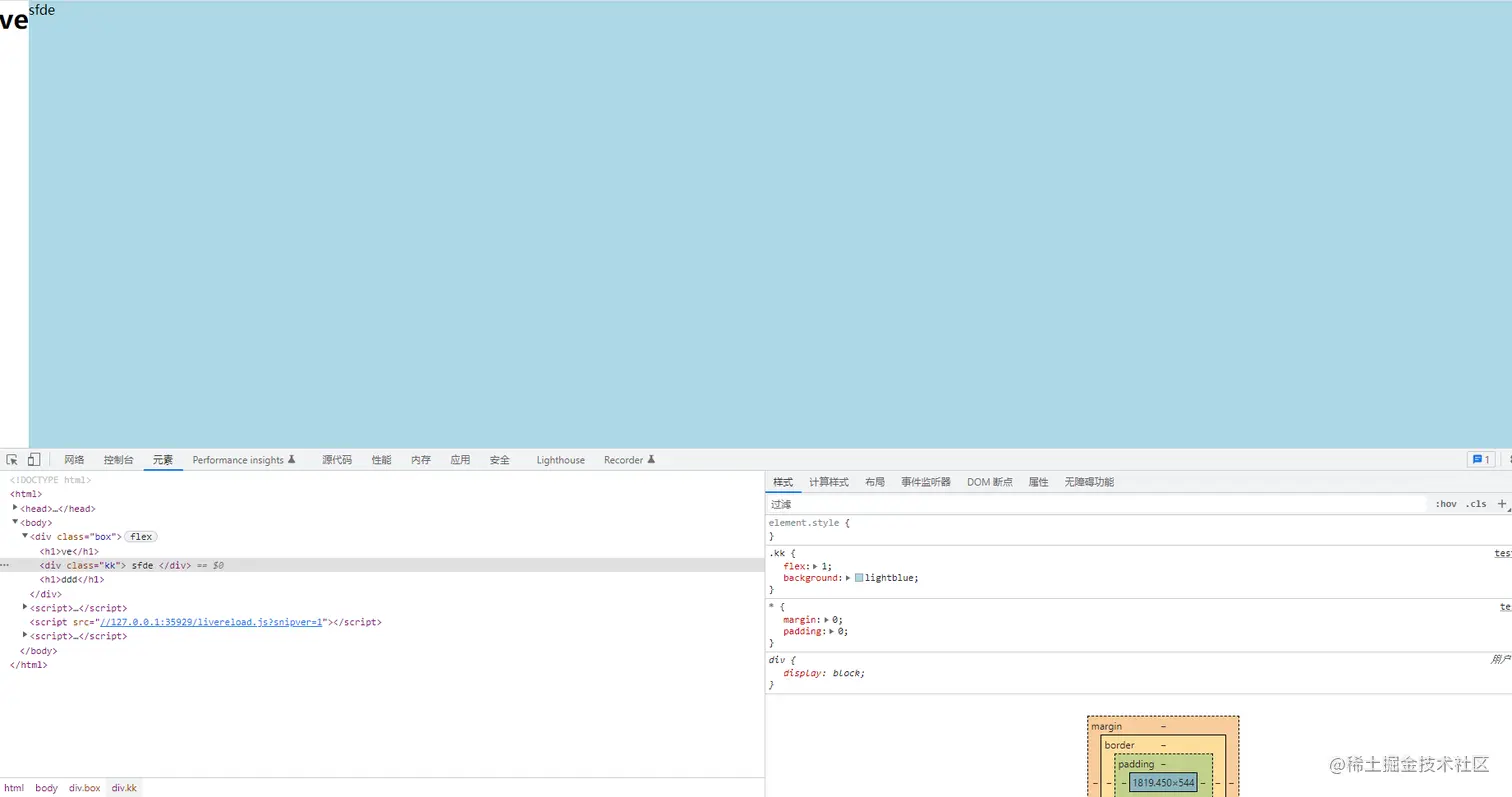Open the 布局 sidebar tab
The height and width of the screenshot is (797, 1512).
(x=875, y=482)
